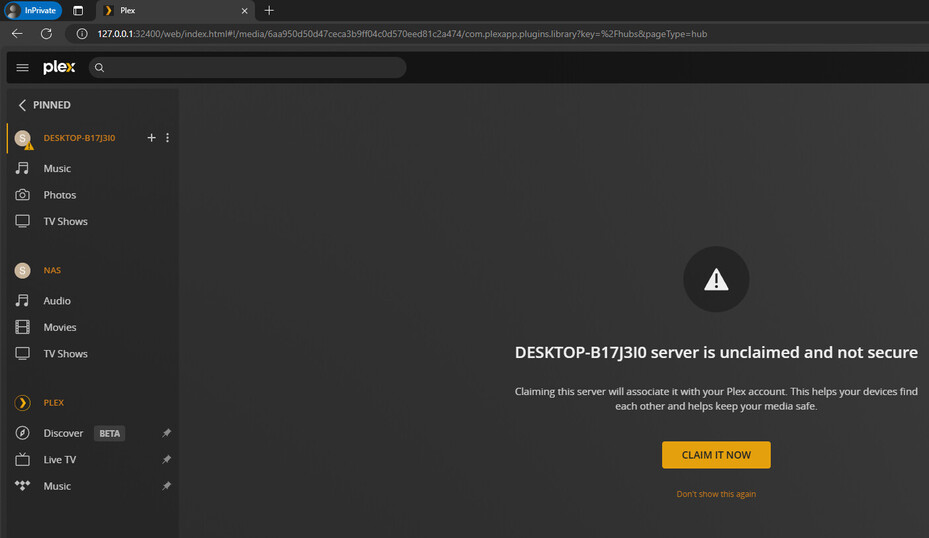Collapse the PINNED sidebar with back chevron
Viewport: 929px width, 538px height.
pos(22,105)
